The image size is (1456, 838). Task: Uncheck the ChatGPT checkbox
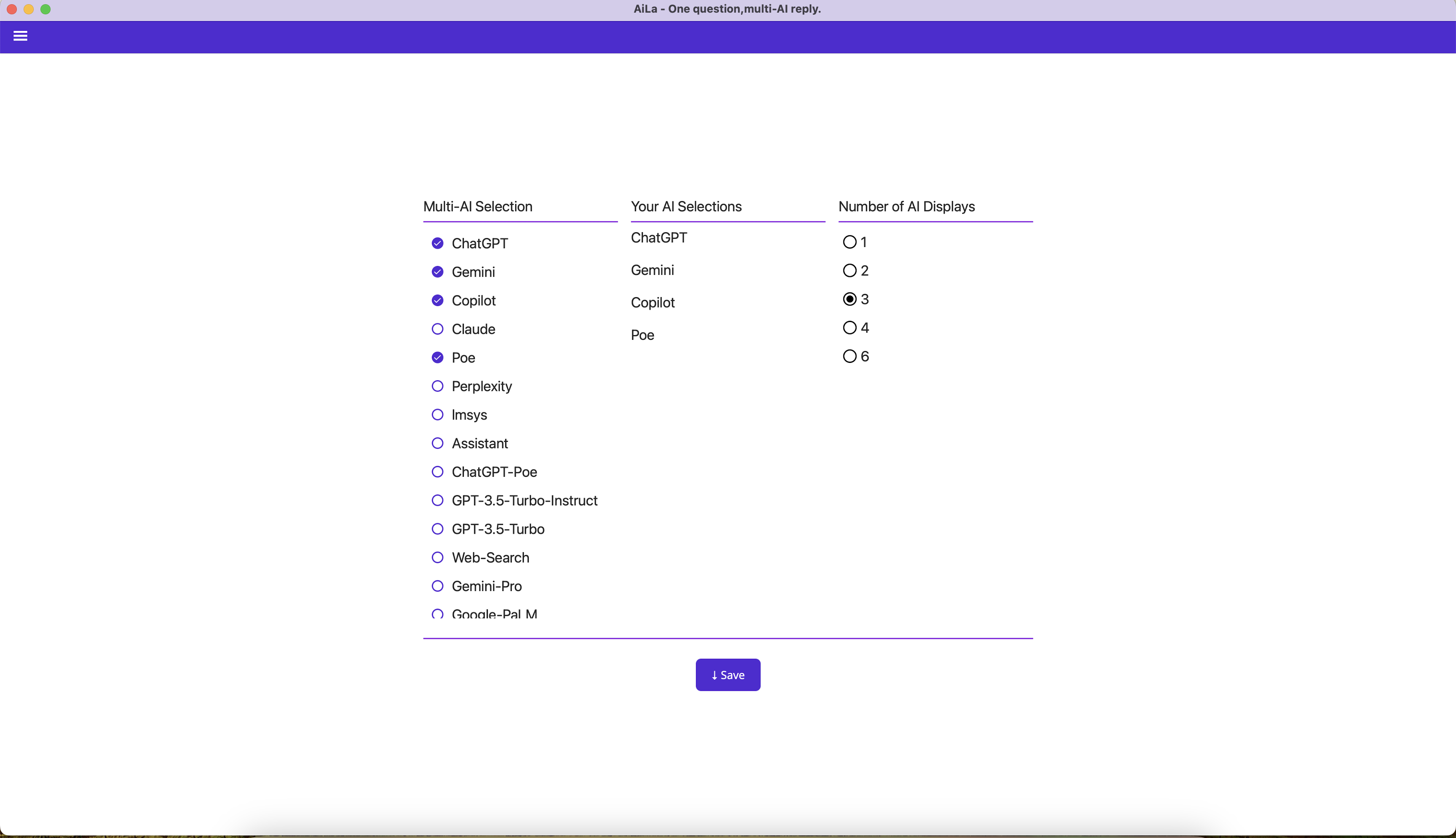click(x=437, y=244)
